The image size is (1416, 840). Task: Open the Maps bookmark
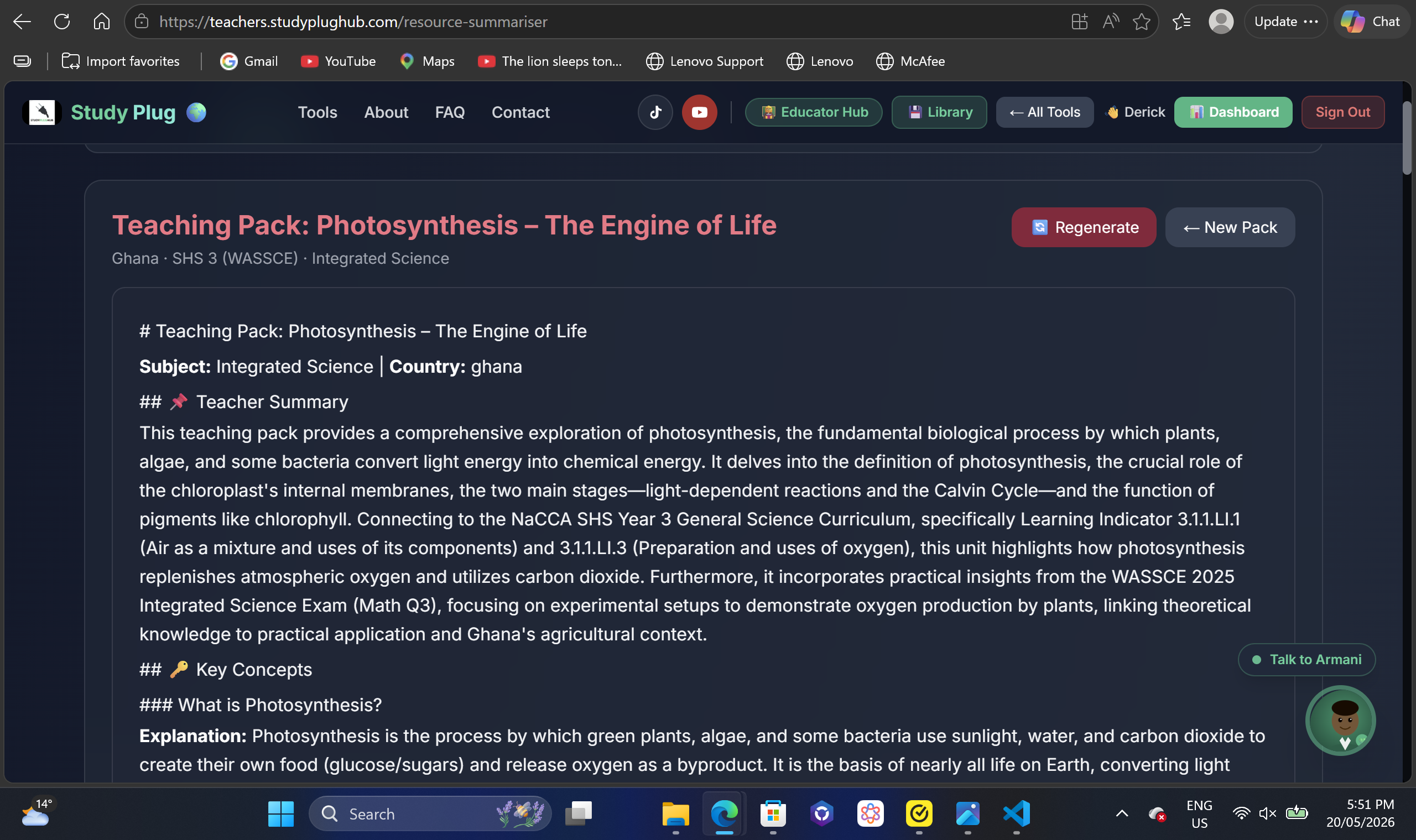[427, 61]
